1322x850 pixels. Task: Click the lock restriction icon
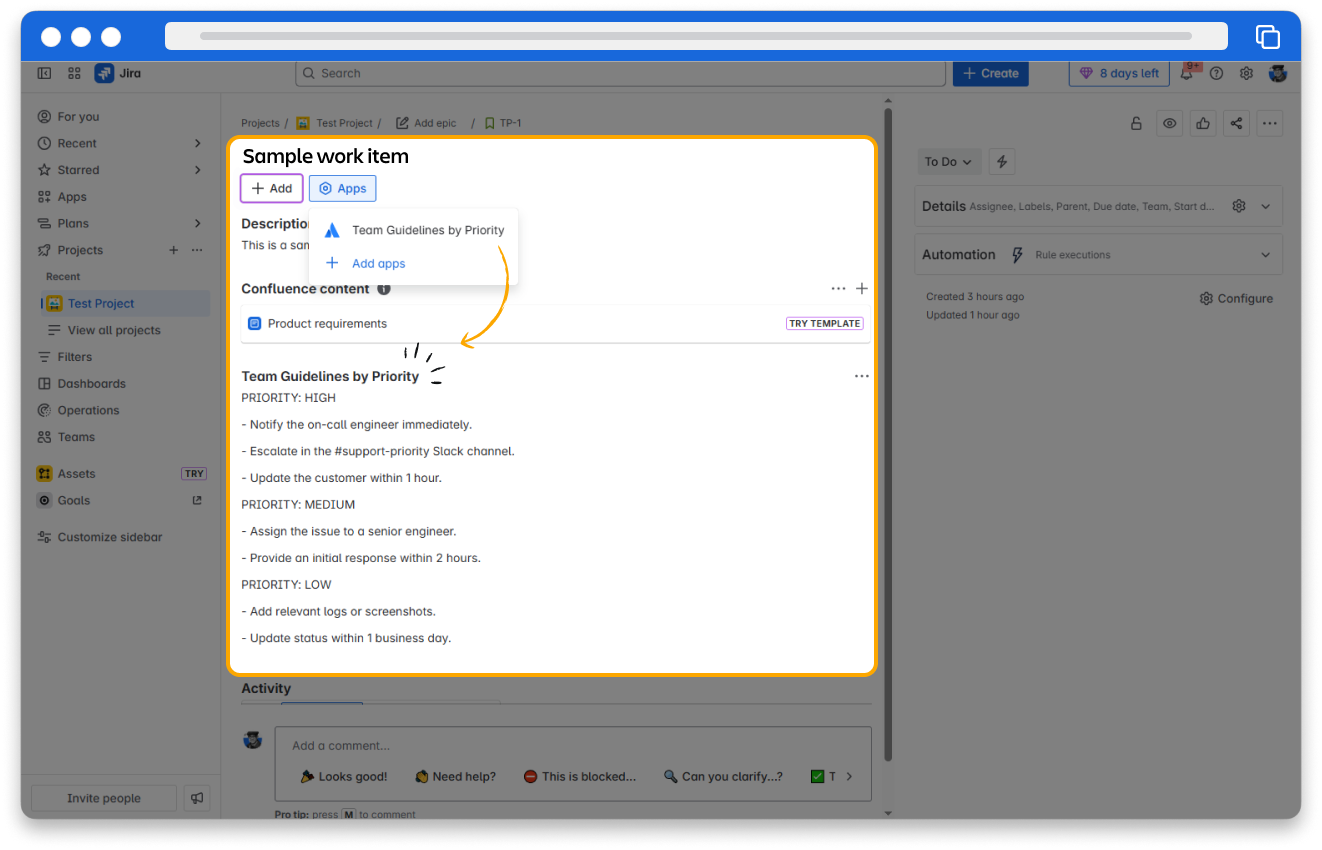pos(1136,123)
